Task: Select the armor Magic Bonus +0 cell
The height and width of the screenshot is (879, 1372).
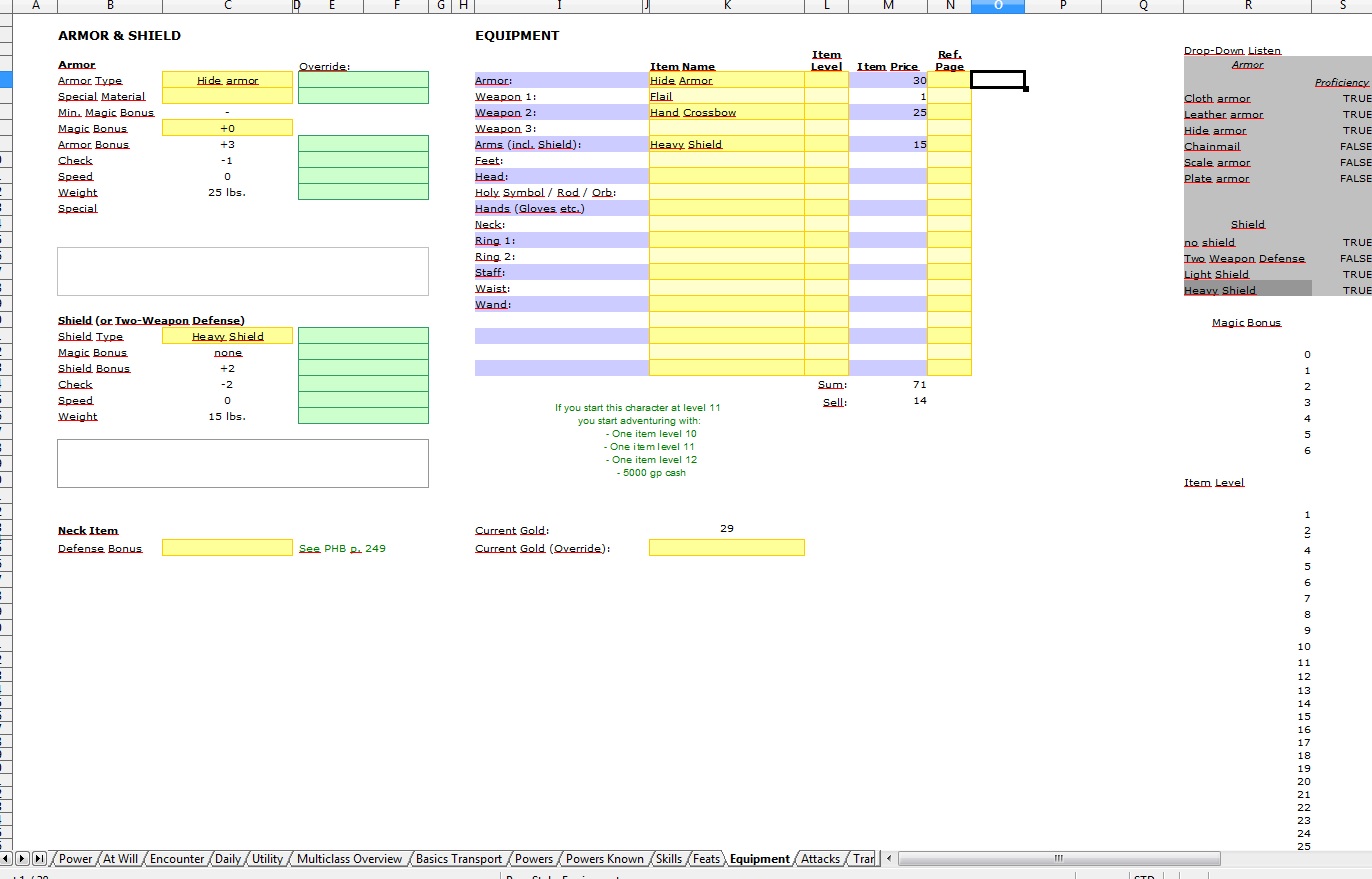Action: 227,128
